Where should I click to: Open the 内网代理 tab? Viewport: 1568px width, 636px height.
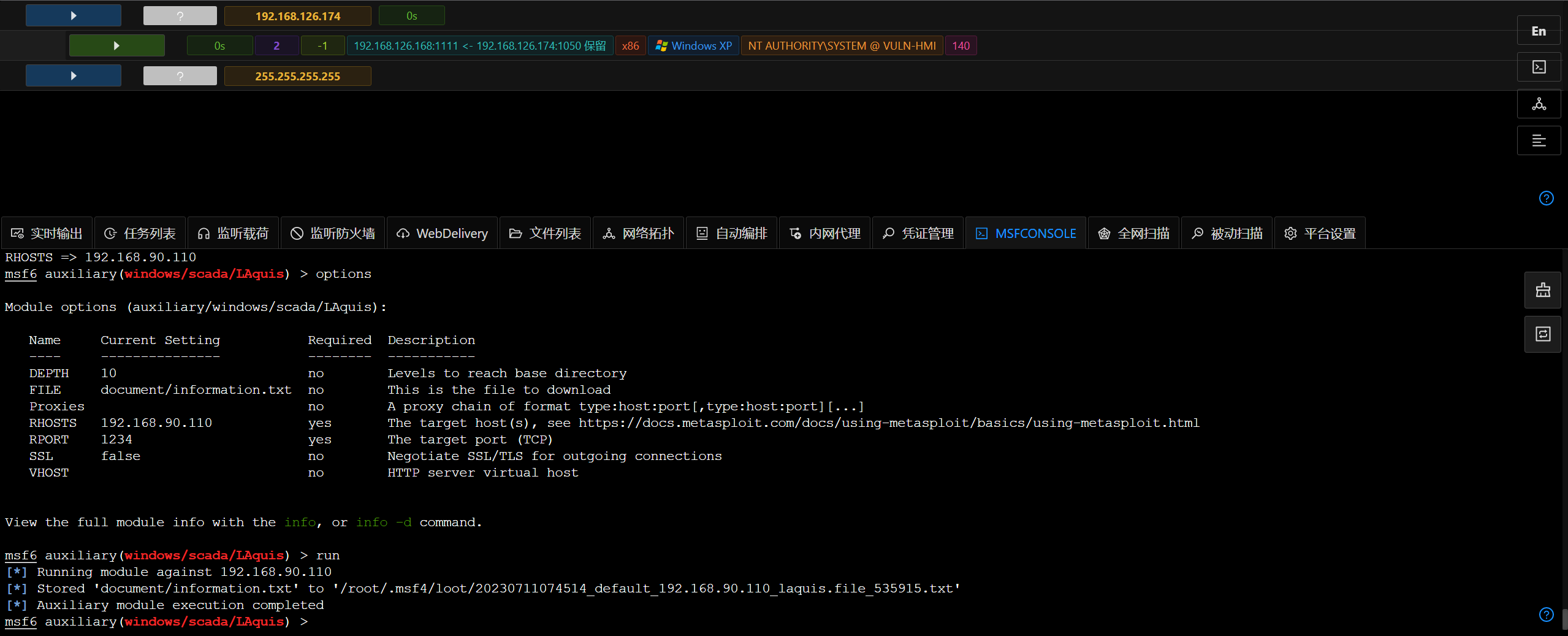click(825, 233)
